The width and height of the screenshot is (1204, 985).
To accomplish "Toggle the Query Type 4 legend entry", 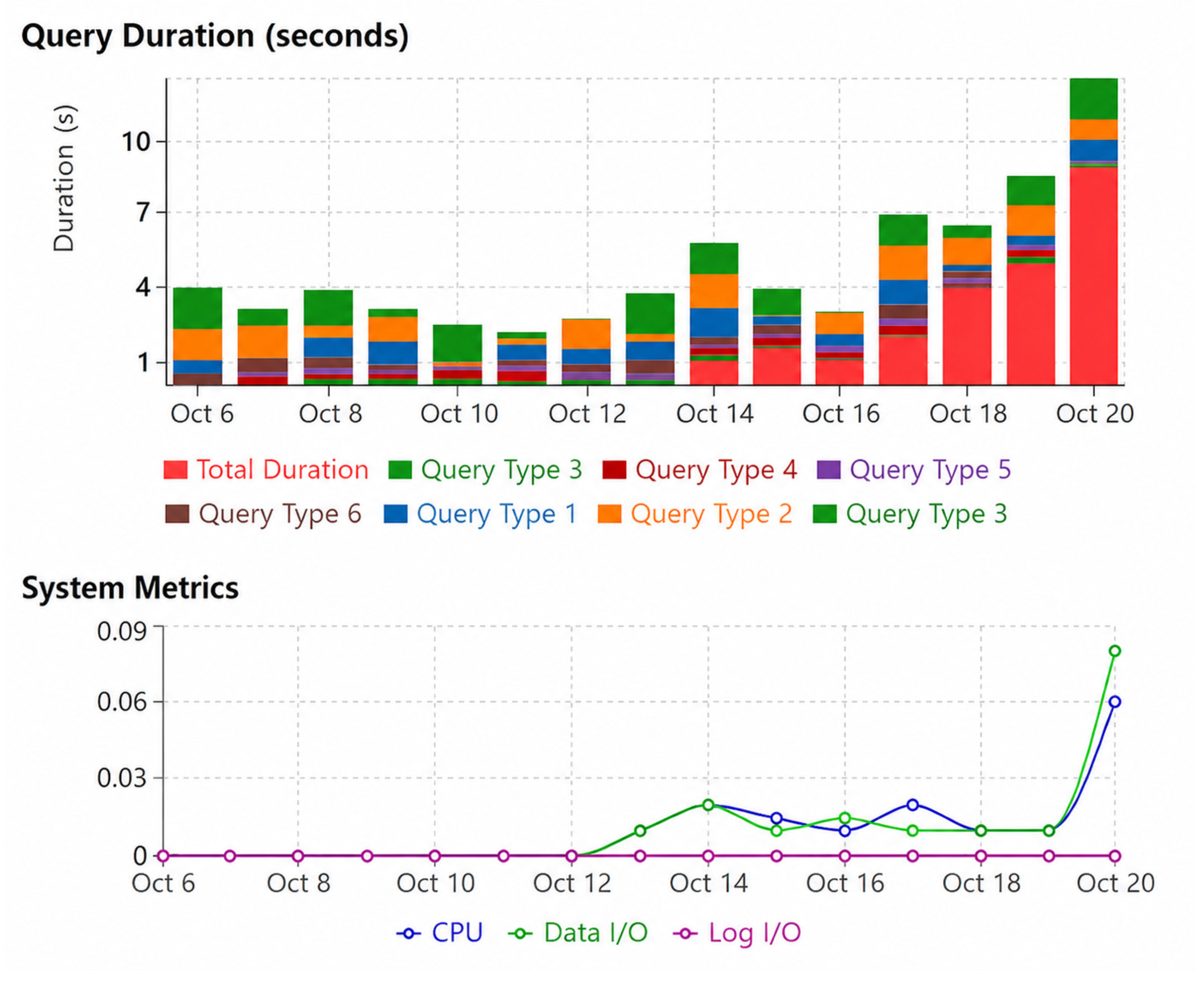I will (x=700, y=470).
